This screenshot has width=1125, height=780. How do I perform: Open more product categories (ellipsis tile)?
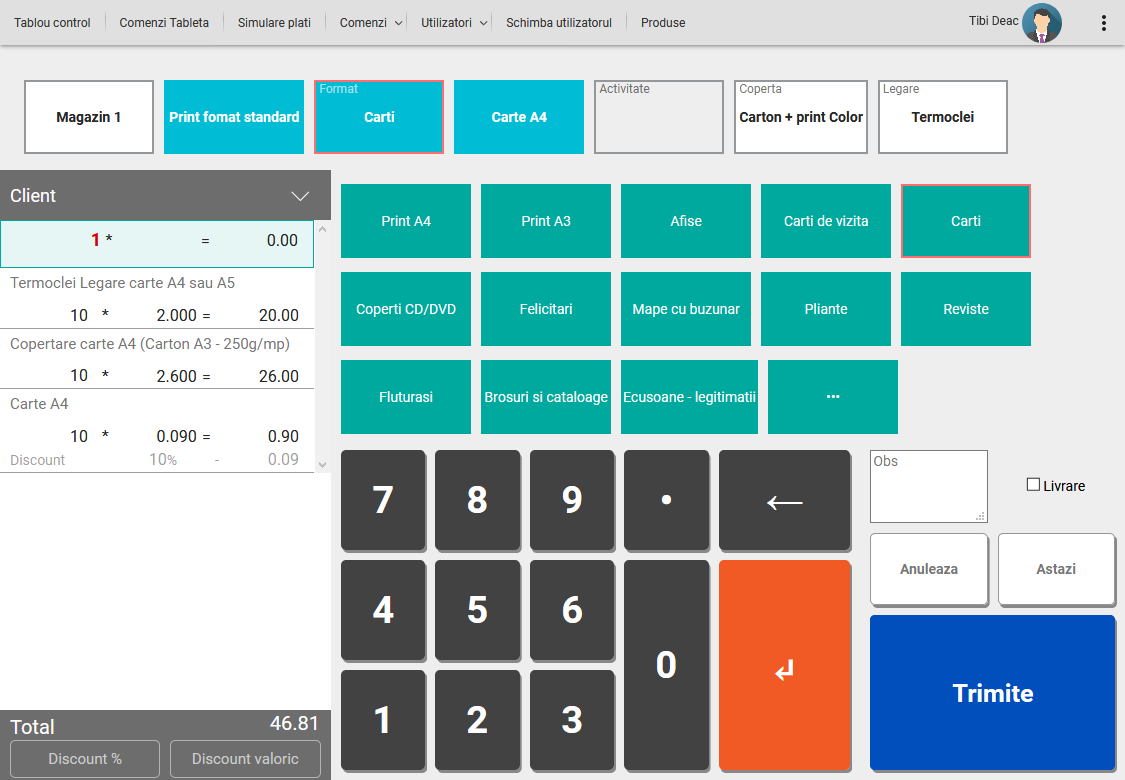pyautogui.click(x=832, y=397)
